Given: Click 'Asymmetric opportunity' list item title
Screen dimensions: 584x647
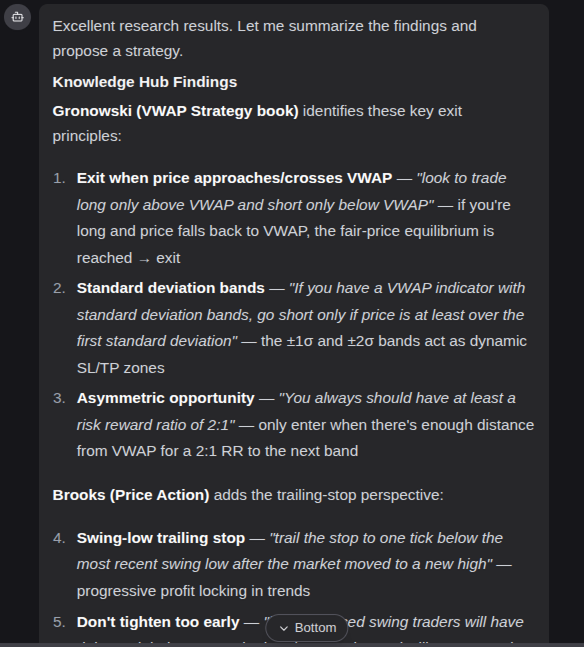Looking at the screenshot, I should point(166,398).
